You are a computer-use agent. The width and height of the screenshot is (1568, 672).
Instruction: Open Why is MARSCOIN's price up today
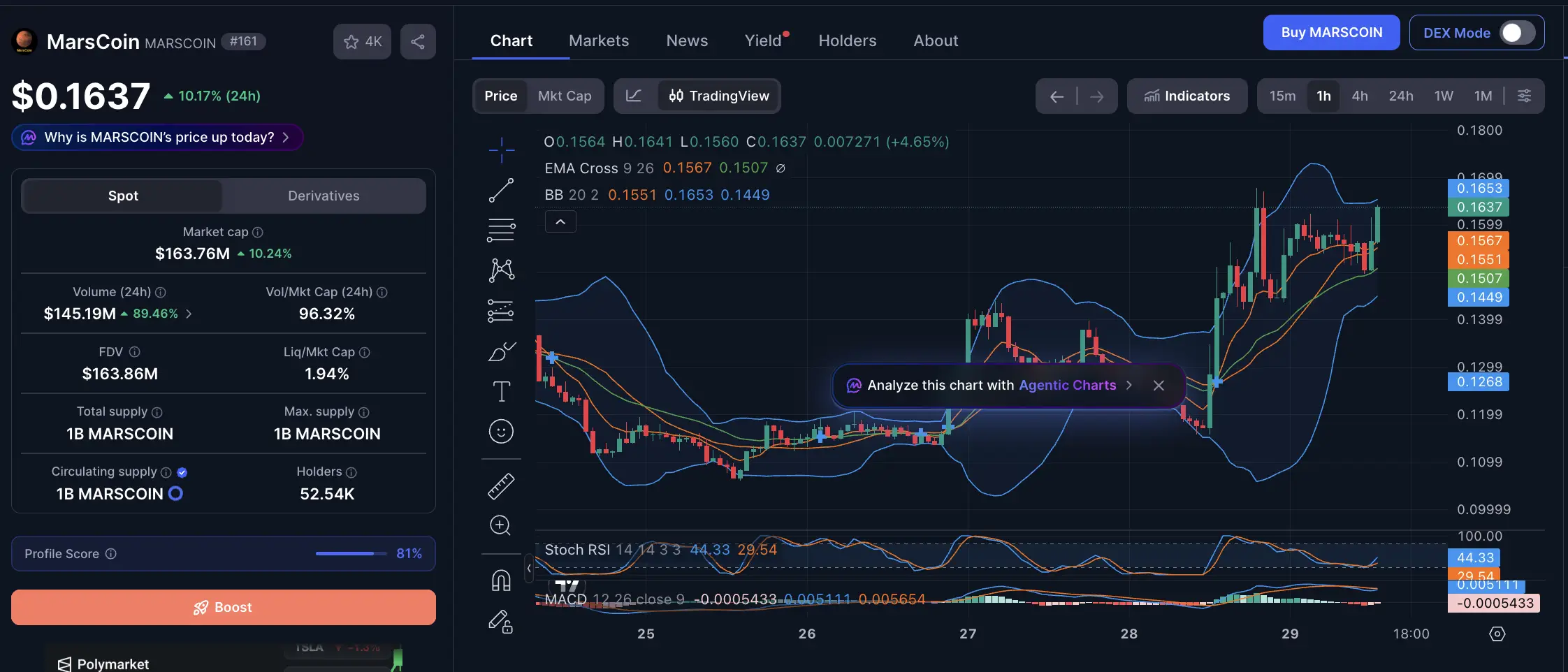(158, 137)
